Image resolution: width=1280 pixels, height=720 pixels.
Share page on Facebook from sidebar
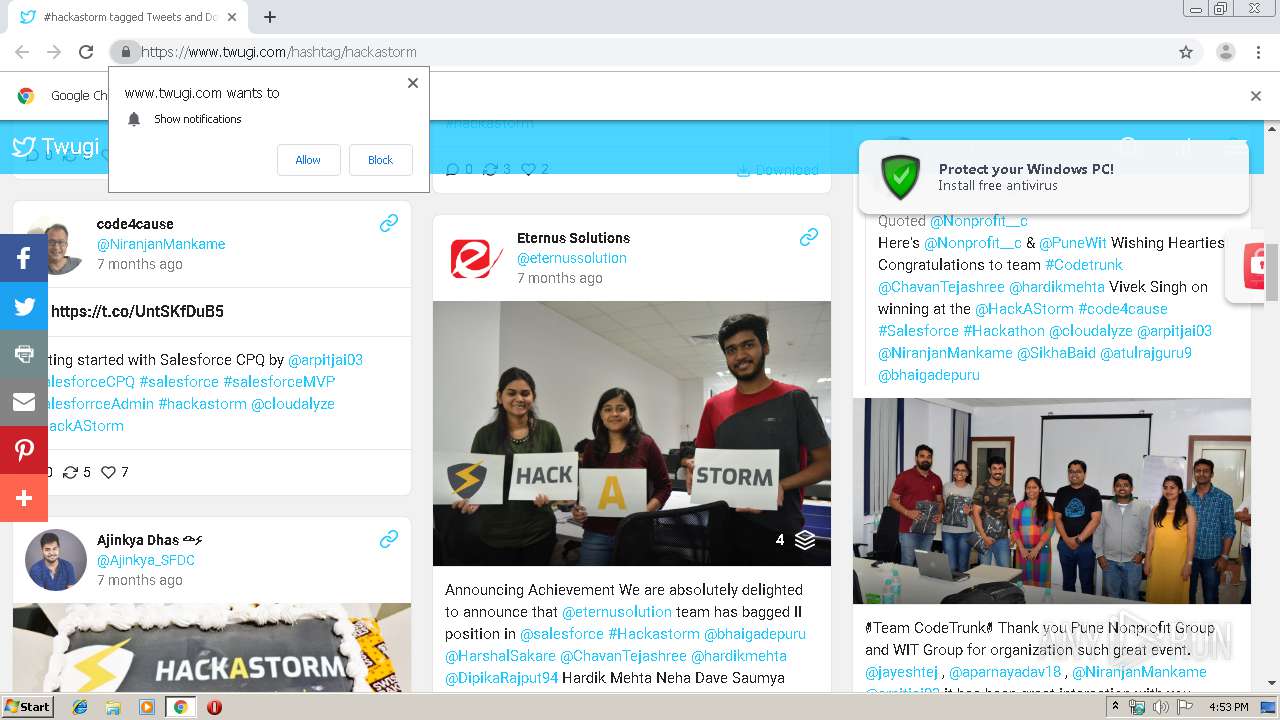[x=24, y=258]
